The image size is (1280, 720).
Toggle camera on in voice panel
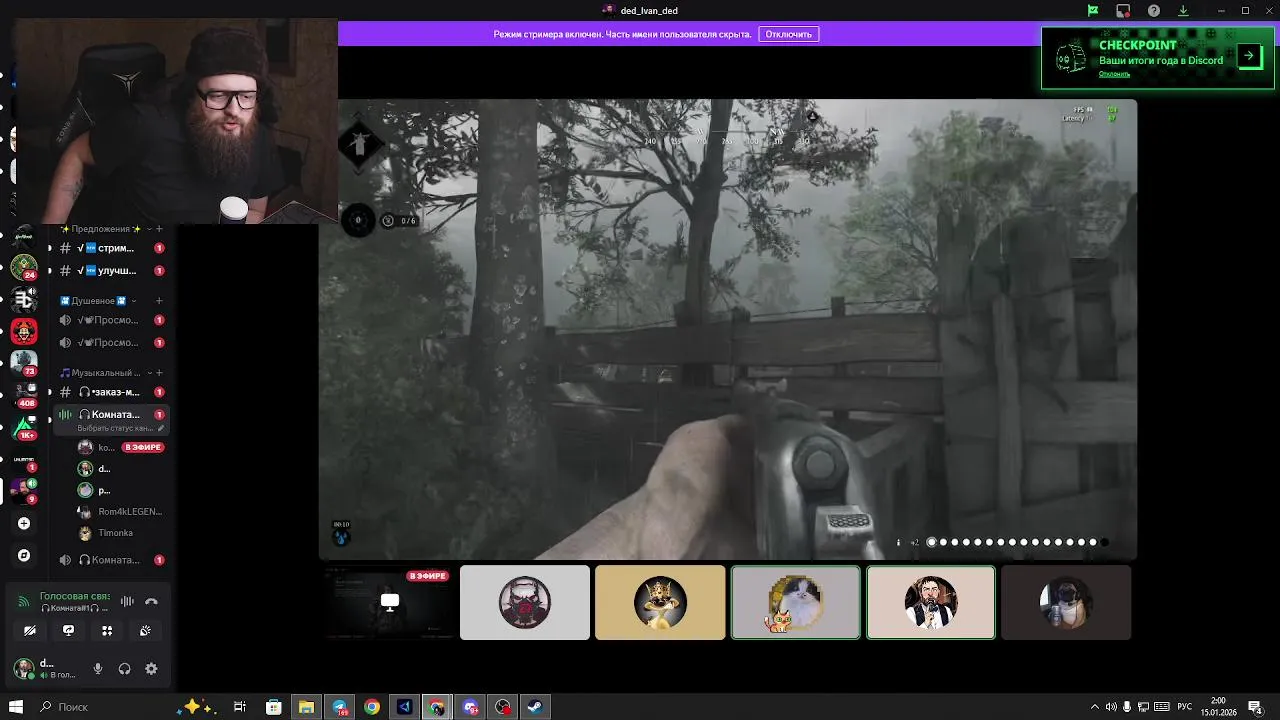point(30,631)
